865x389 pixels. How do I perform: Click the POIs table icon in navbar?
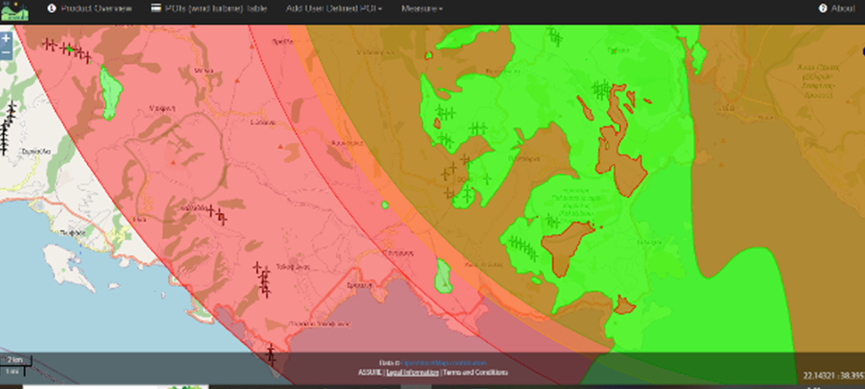tap(156, 8)
